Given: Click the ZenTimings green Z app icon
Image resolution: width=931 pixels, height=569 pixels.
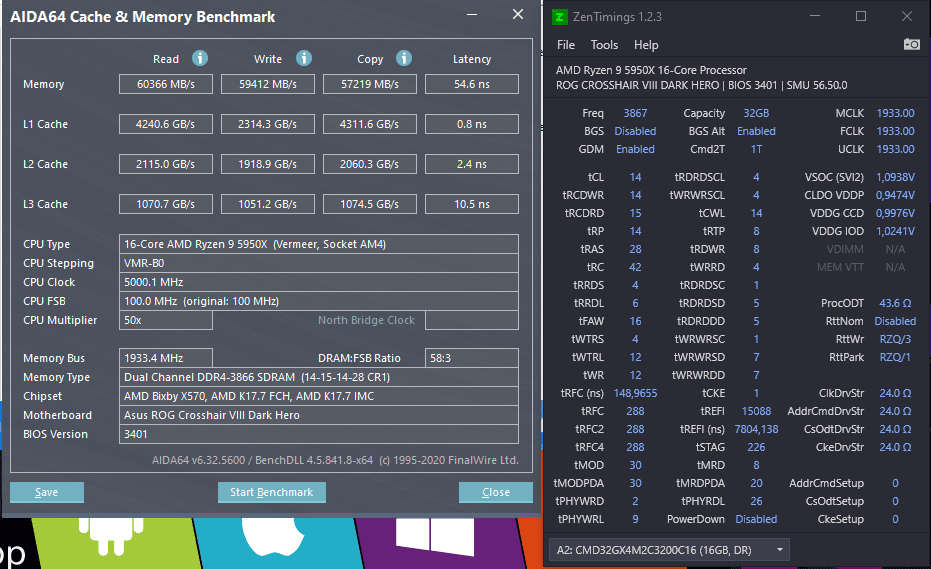Looking at the screenshot, I should [x=559, y=17].
